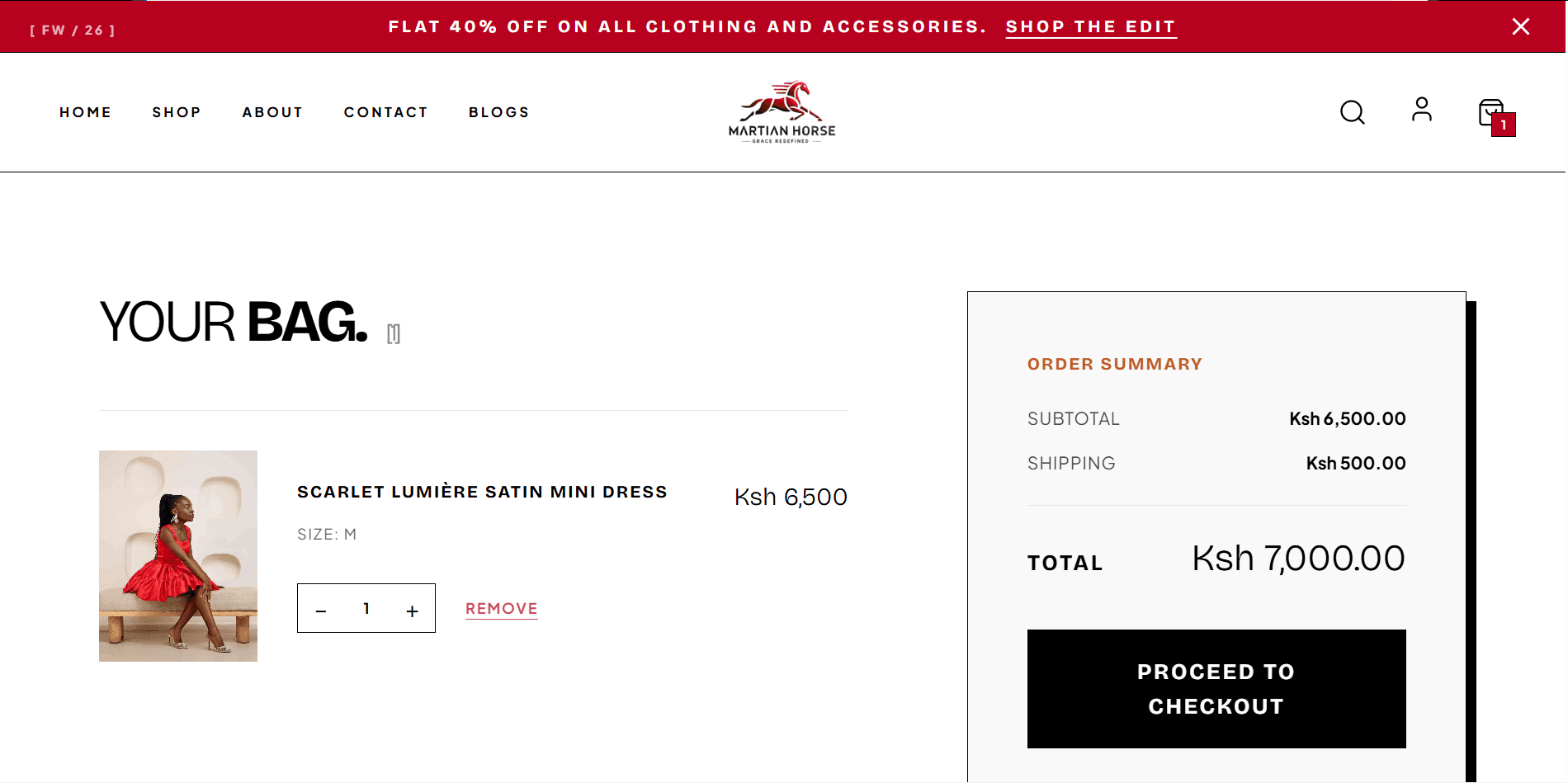Go to the Home menu item

coord(85,112)
